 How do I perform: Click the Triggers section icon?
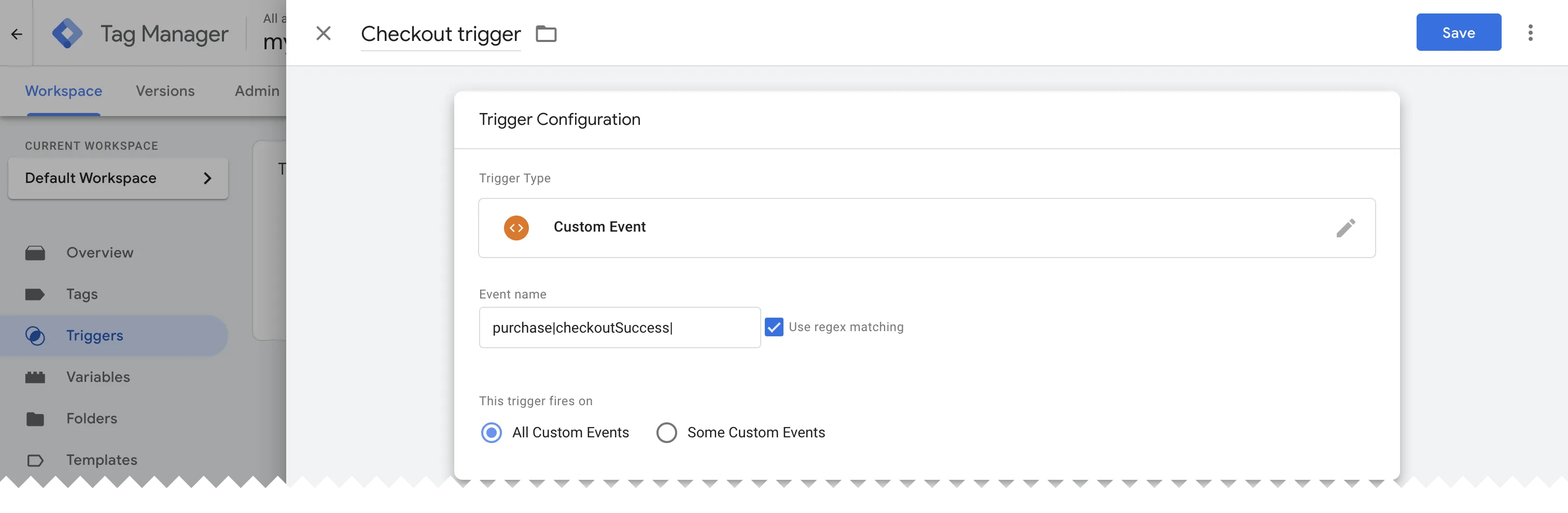(x=35, y=335)
